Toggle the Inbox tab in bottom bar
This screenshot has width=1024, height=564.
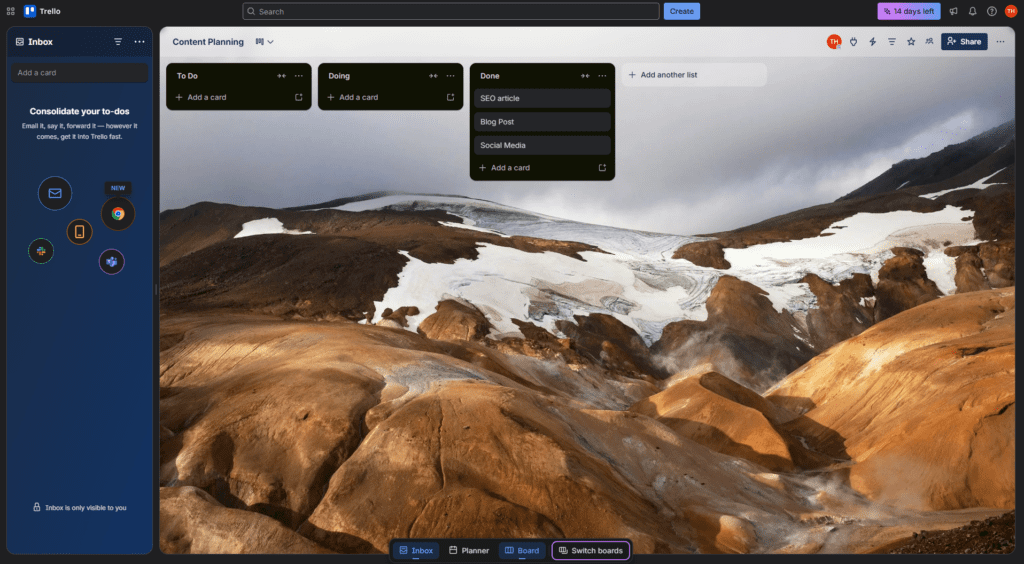coord(416,550)
